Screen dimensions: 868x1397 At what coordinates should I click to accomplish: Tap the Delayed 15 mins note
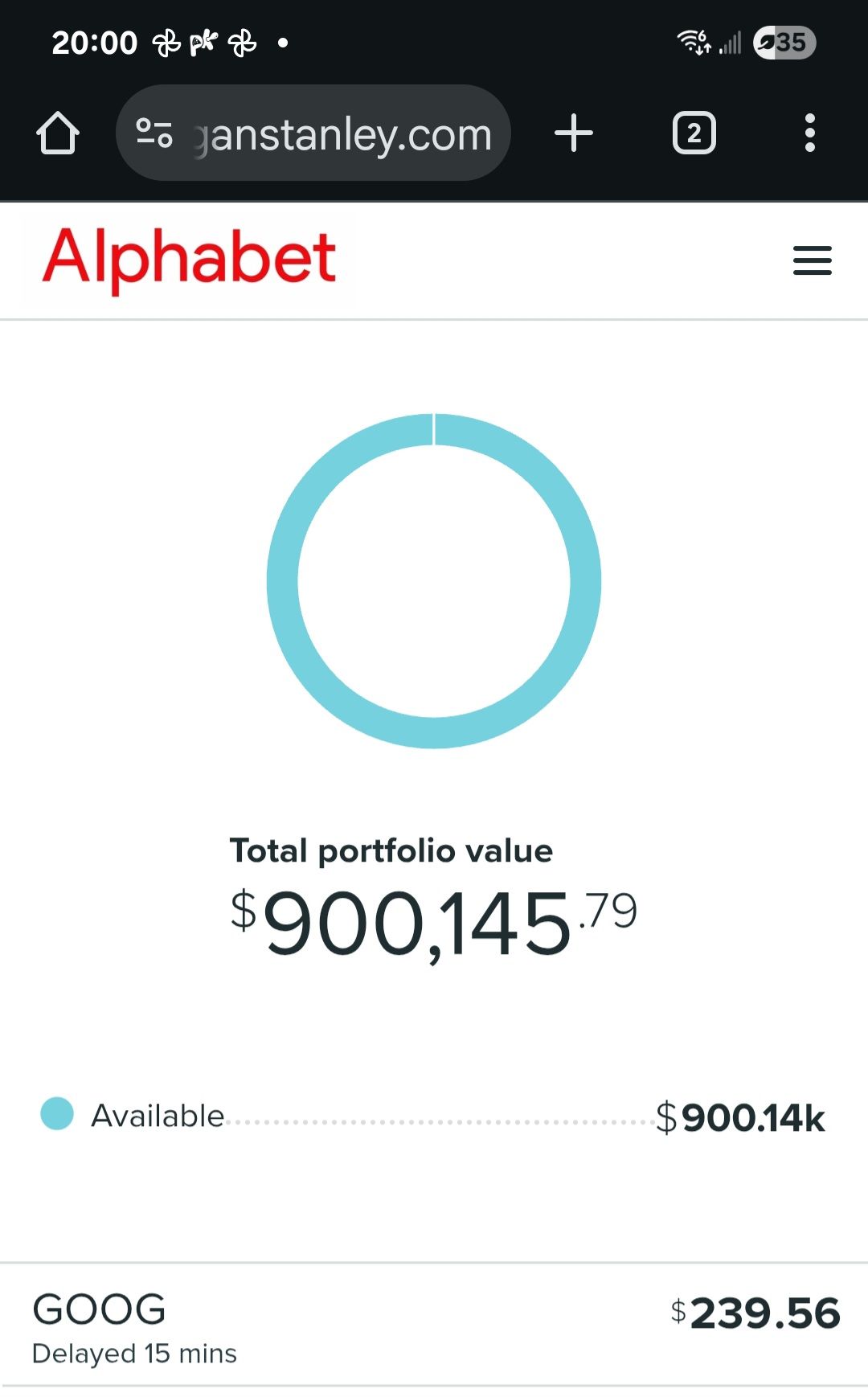click(134, 1354)
